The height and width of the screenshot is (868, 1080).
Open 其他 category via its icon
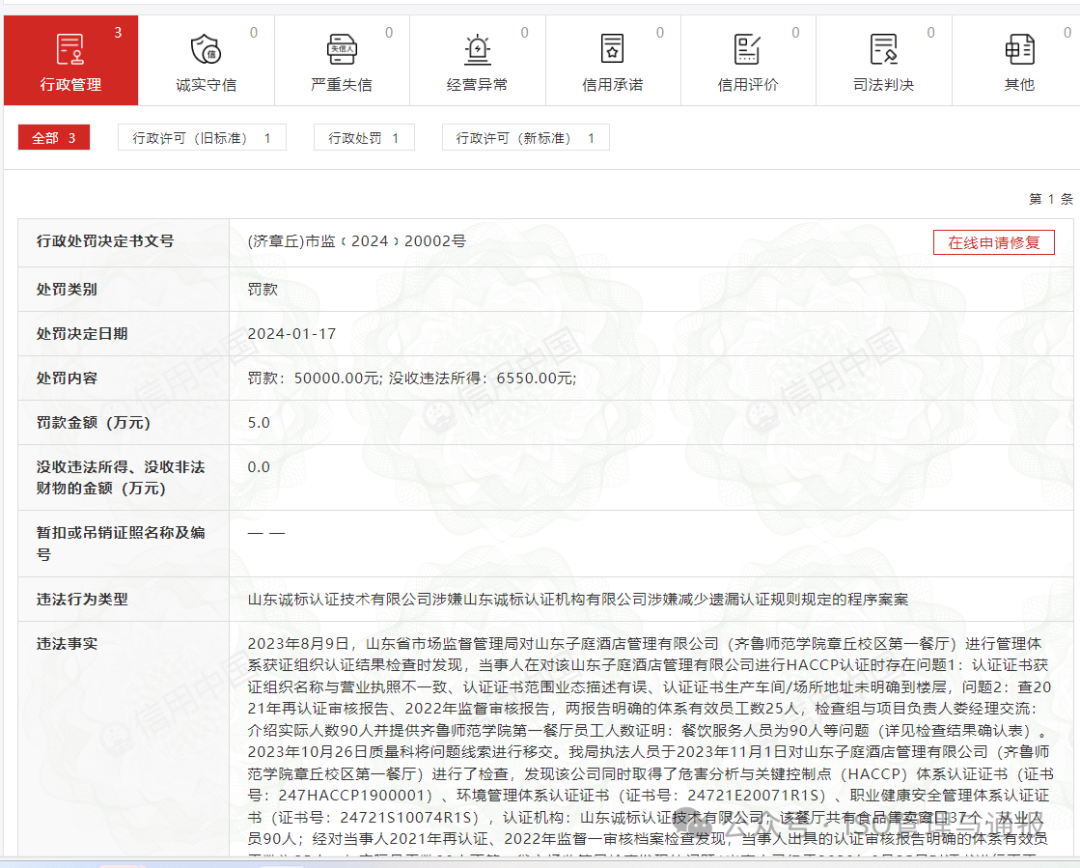1019,47
